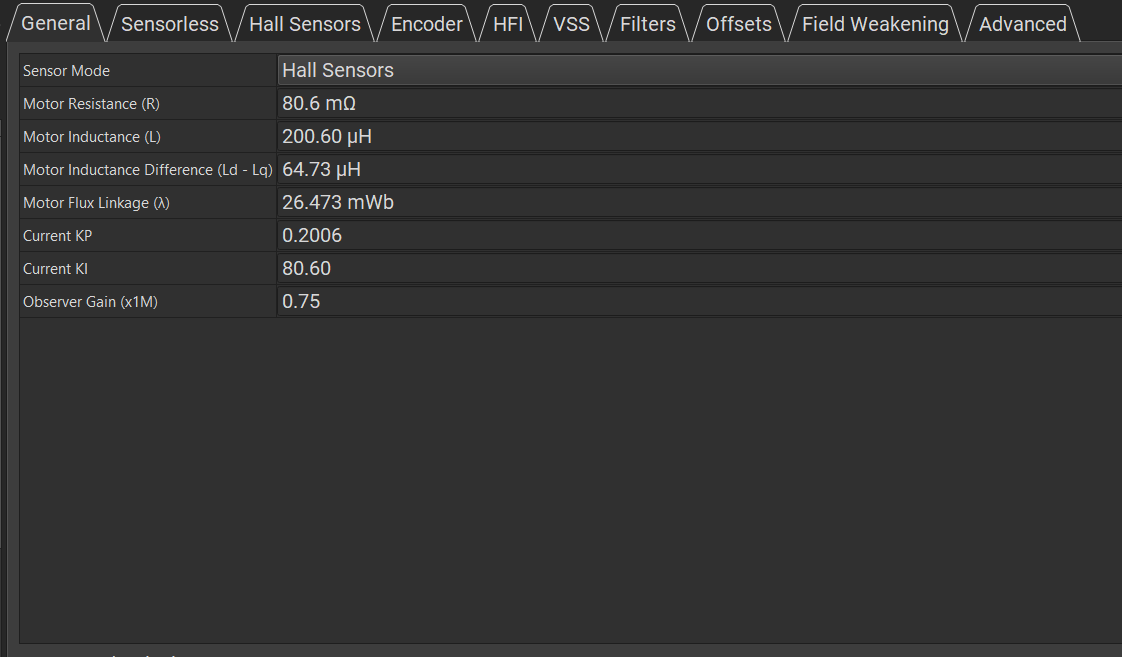The height and width of the screenshot is (657, 1122).
Task: Select the Hall Sensors tab
Action: click(x=305, y=24)
